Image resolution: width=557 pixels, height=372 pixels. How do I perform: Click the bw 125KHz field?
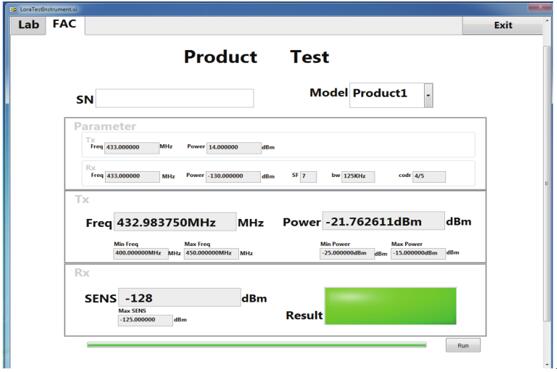click(x=358, y=177)
